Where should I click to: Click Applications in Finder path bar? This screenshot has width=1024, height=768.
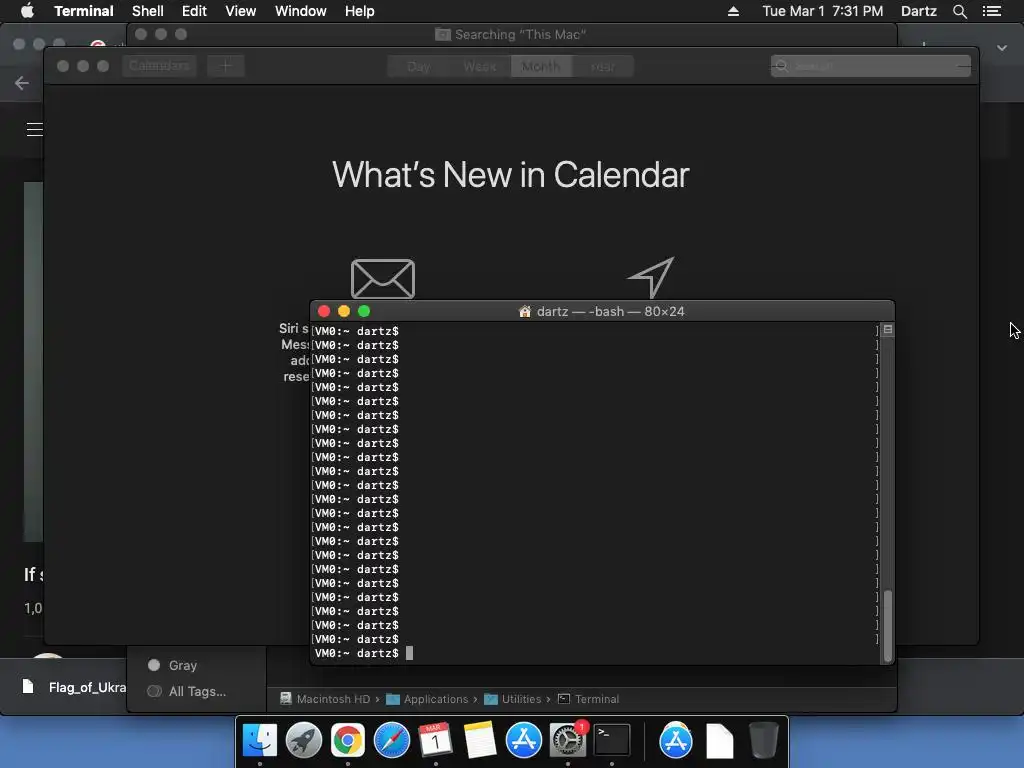(427, 699)
